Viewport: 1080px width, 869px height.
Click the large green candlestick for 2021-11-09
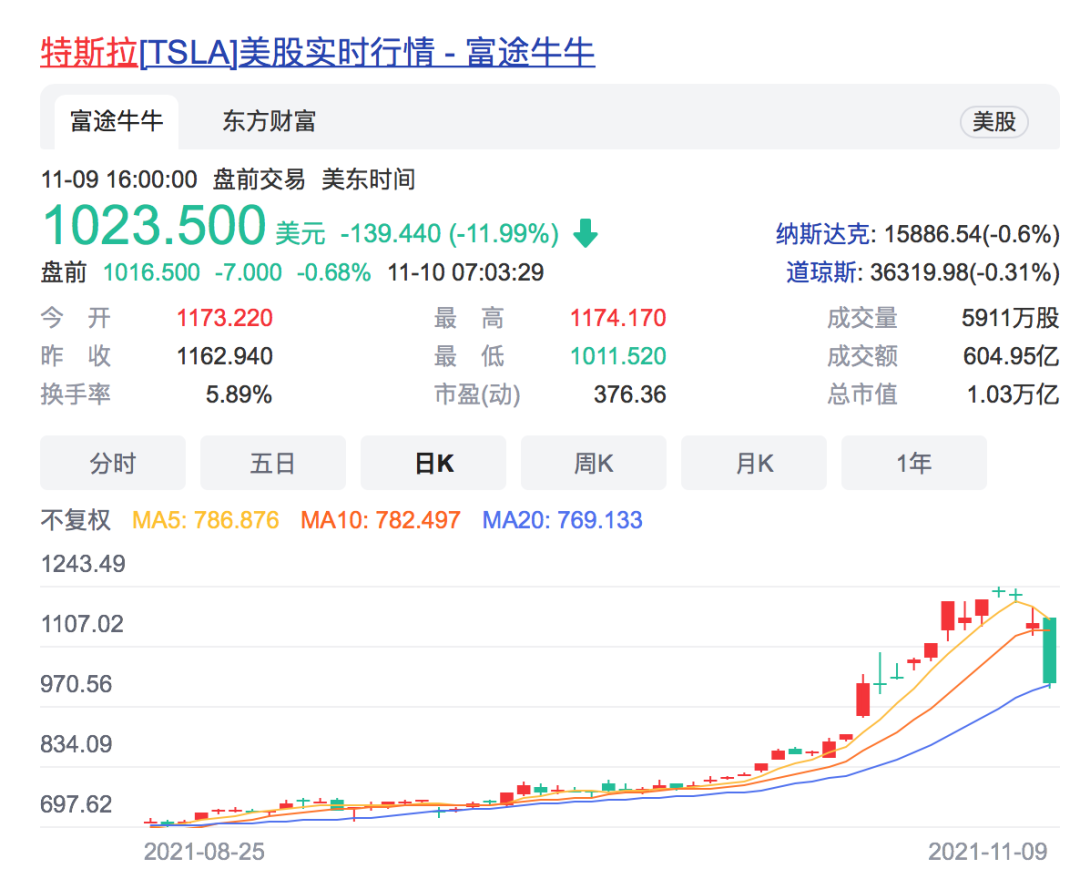click(1050, 650)
